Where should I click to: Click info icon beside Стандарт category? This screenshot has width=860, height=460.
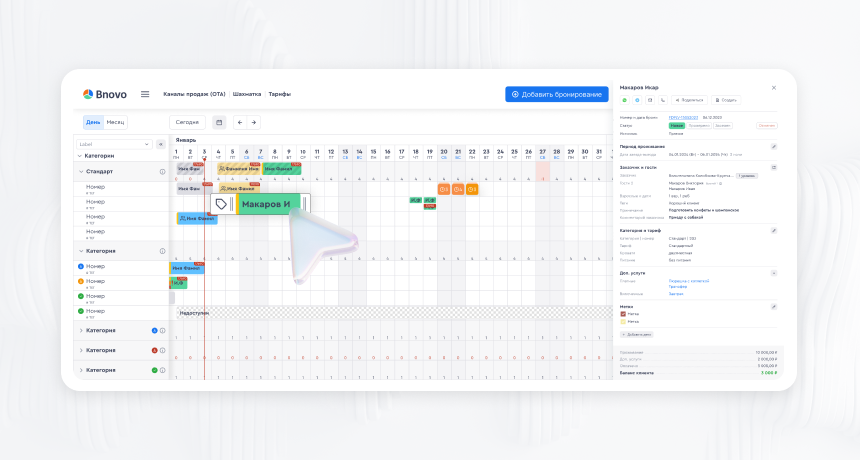coord(162,171)
